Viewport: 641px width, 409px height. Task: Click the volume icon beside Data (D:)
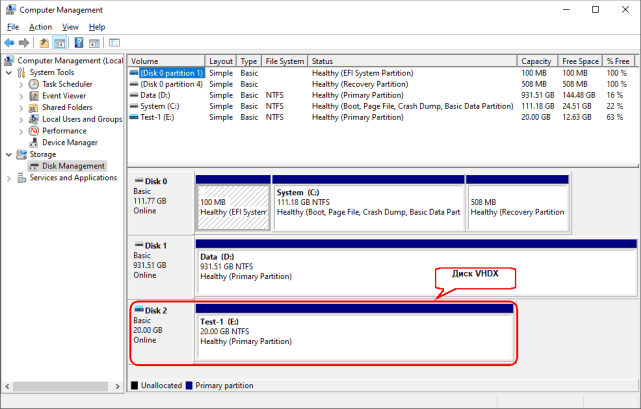click(134, 95)
